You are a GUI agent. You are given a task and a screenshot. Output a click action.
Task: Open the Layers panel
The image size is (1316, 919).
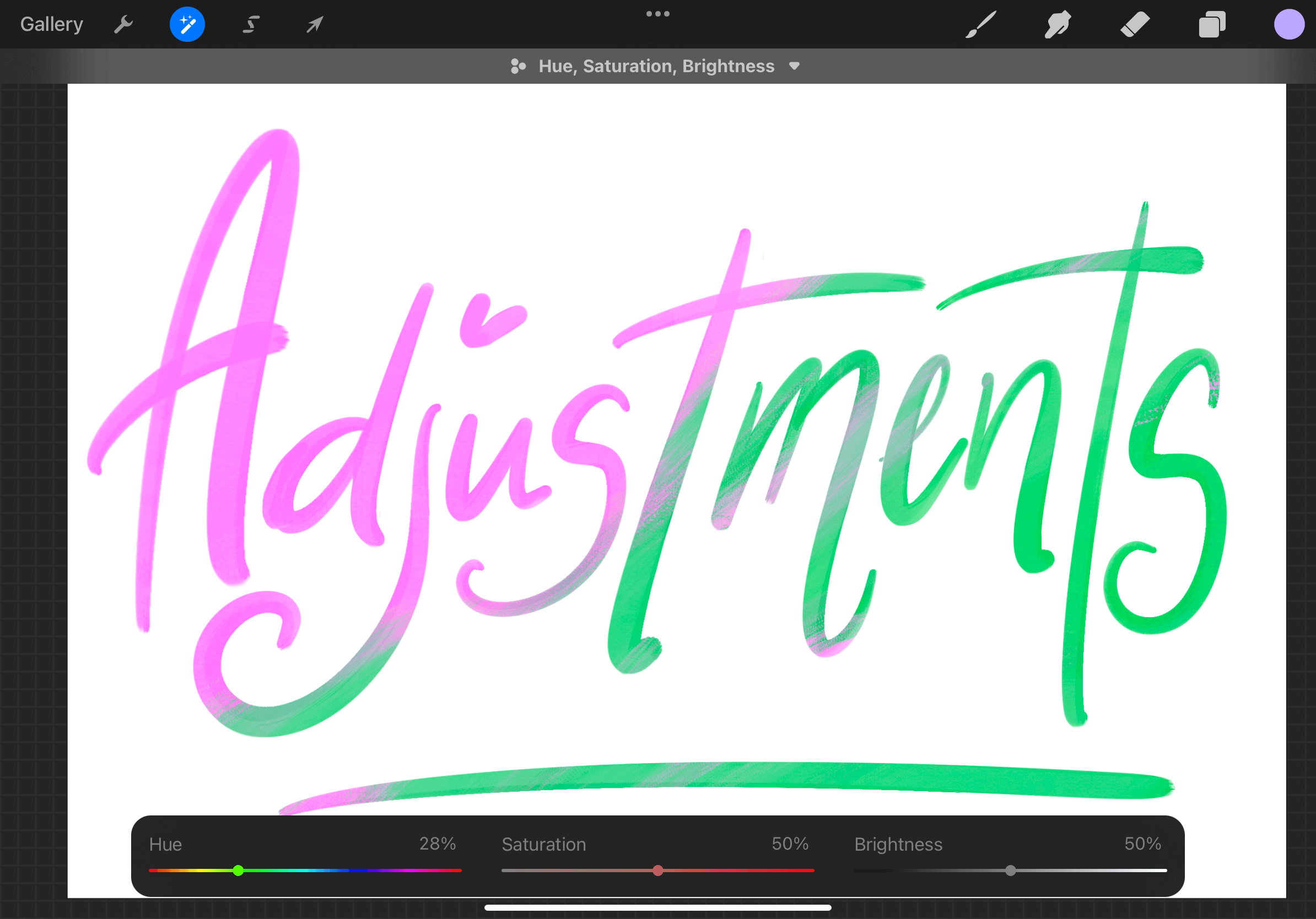pos(1212,24)
